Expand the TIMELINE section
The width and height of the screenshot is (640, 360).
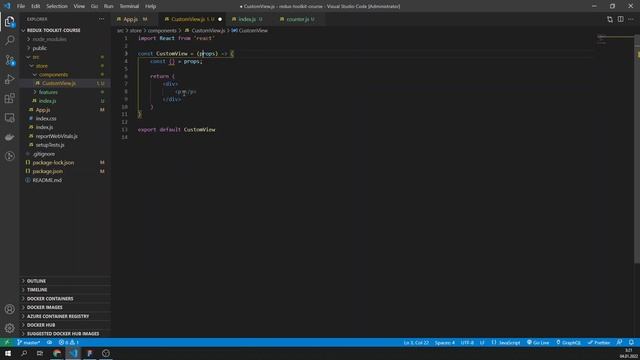[65, 290]
